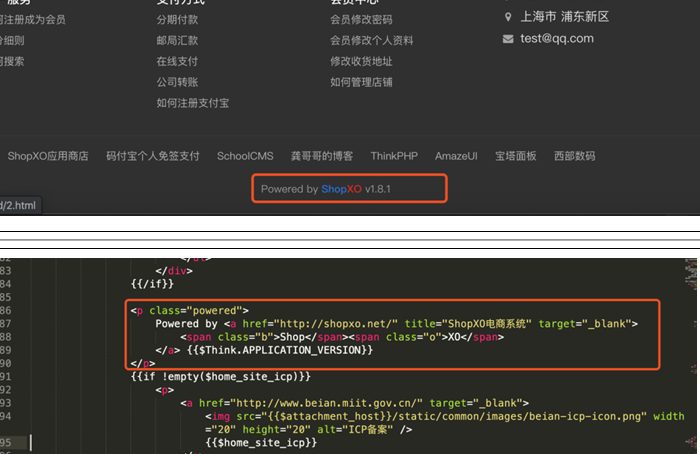Visit the 龚哥哥的博客 link
The height and width of the screenshot is (454, 700).
click(x=322, y=156)
